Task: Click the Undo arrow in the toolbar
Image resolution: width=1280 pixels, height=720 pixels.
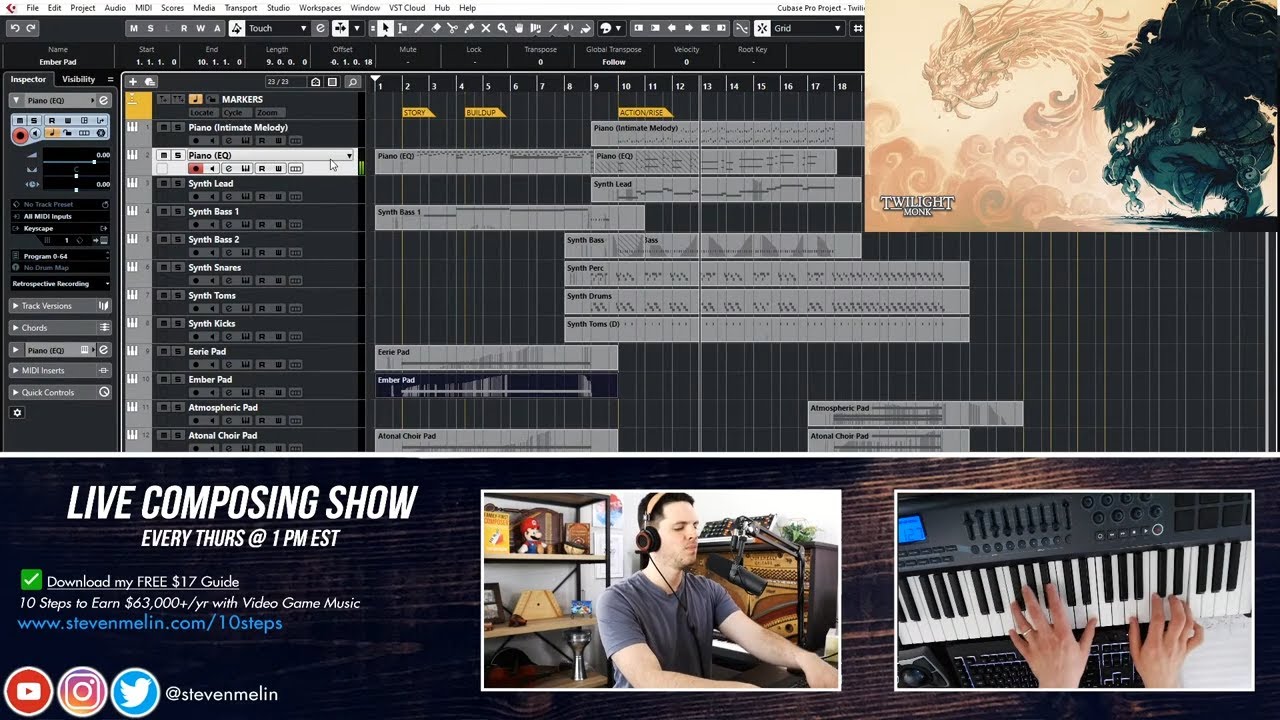Action: click(x=15, y=28)
